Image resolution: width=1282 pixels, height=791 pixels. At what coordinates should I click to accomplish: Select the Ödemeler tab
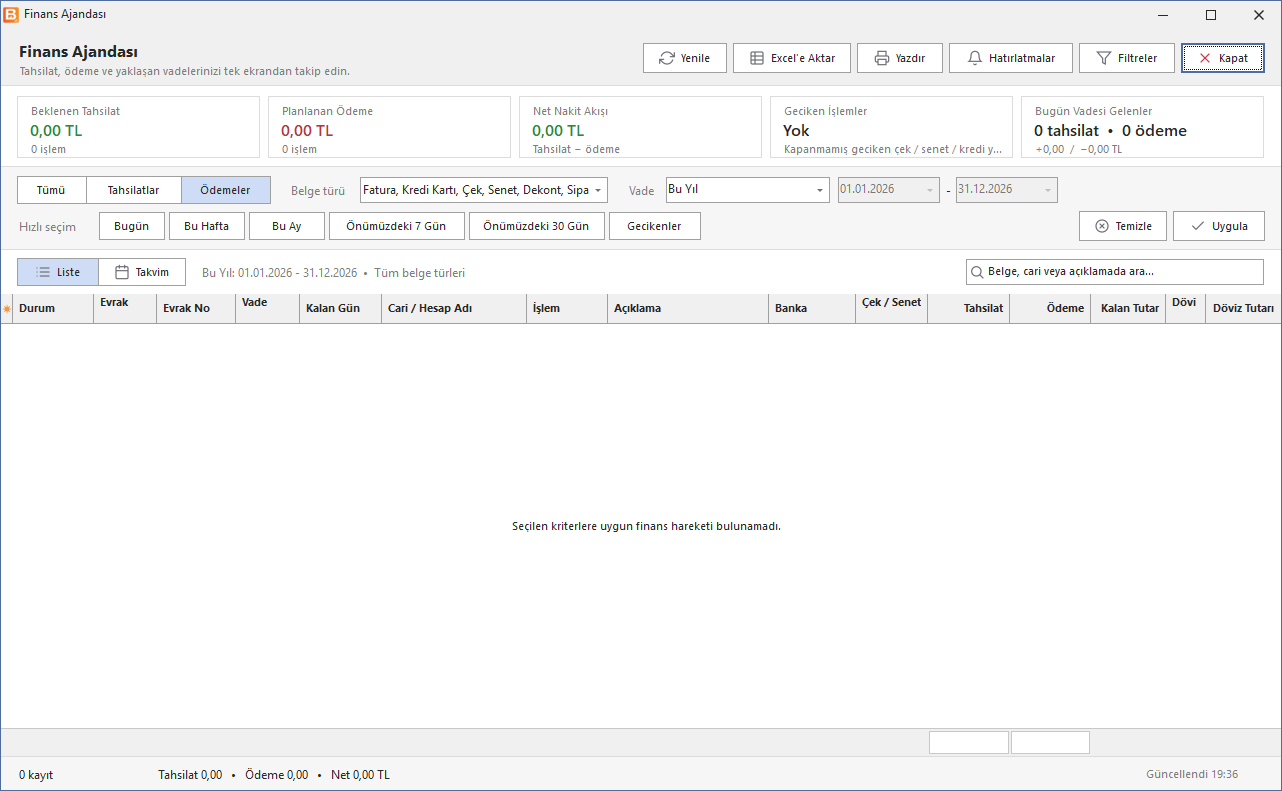[226, 190]
